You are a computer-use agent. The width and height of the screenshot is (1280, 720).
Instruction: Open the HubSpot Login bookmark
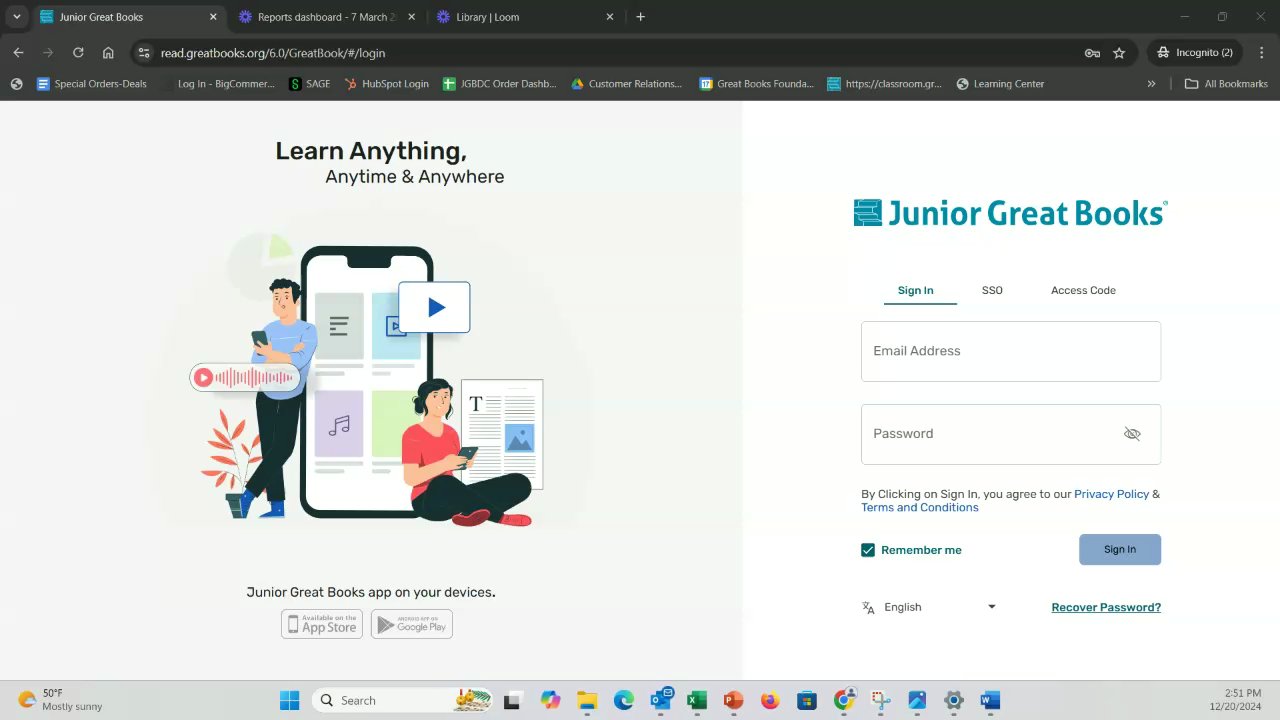pyautogui.click(x=386, y=84)
